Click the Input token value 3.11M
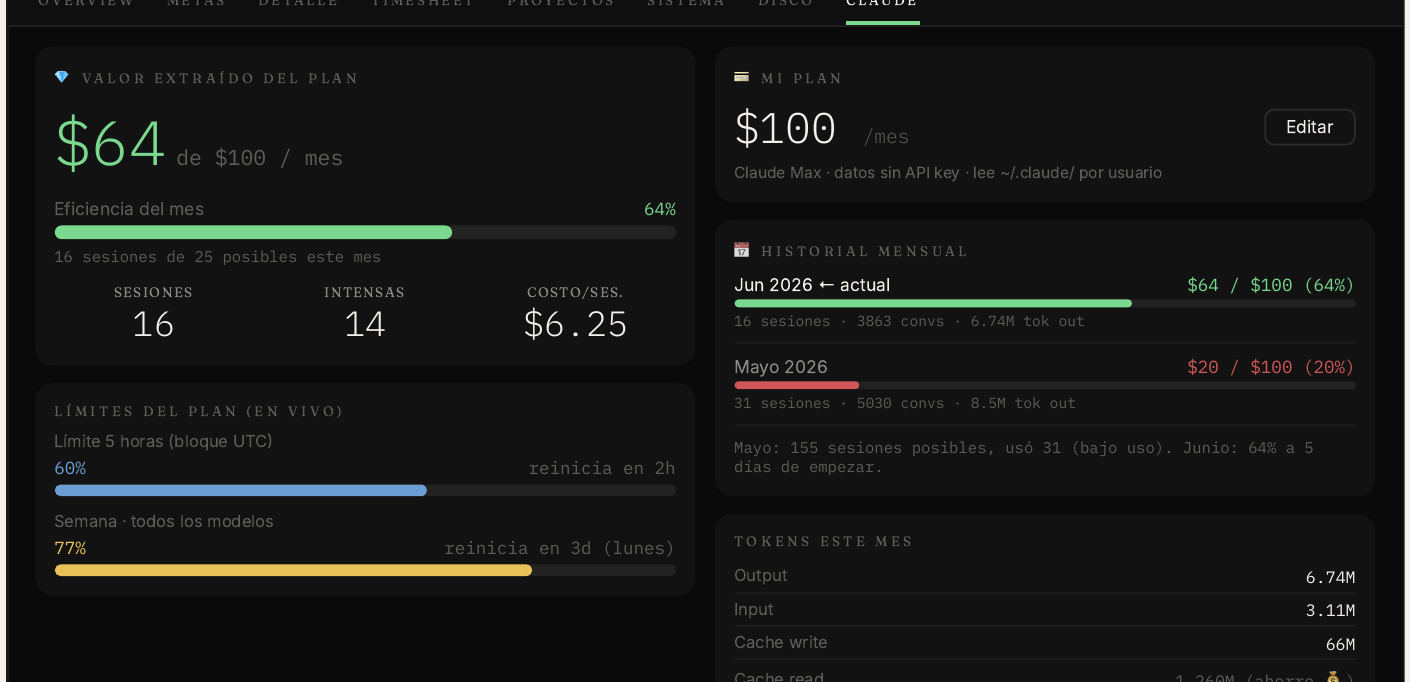The width and height of the screenshot is (1410, 682). pyautogui.click(x=1330, y=610)
